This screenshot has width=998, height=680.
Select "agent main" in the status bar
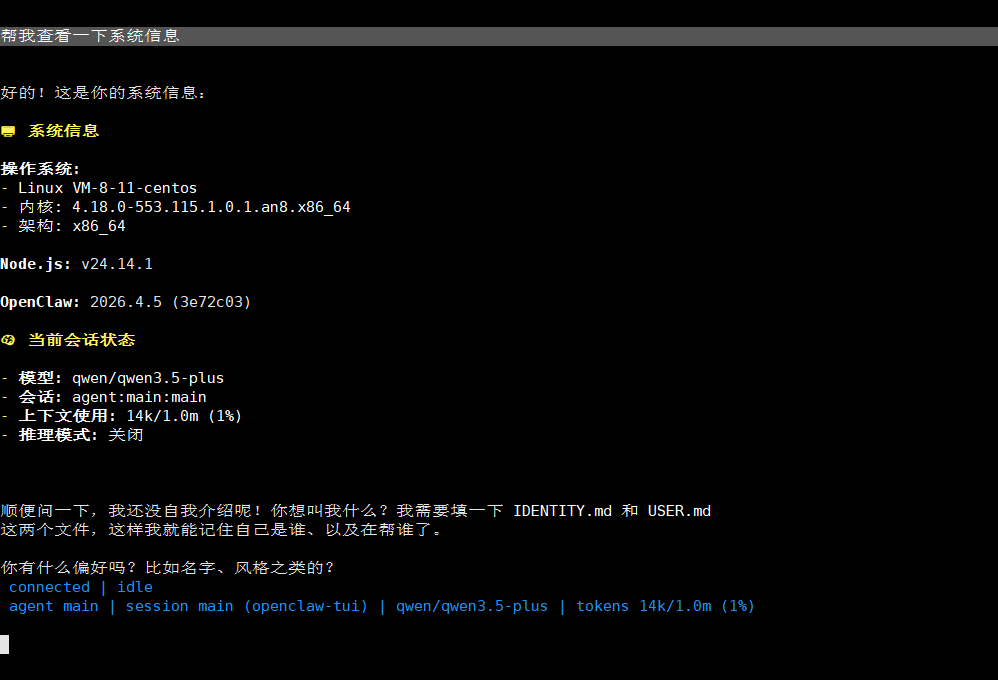[x=54, y=606]
